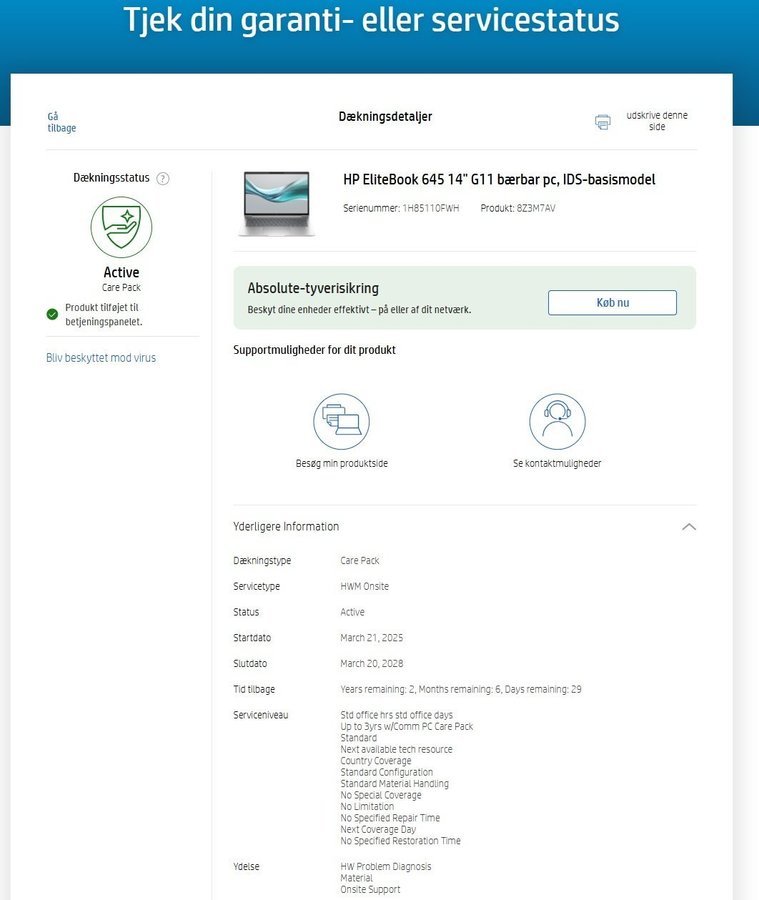Click the Køb nu button

tap(612, 302)
